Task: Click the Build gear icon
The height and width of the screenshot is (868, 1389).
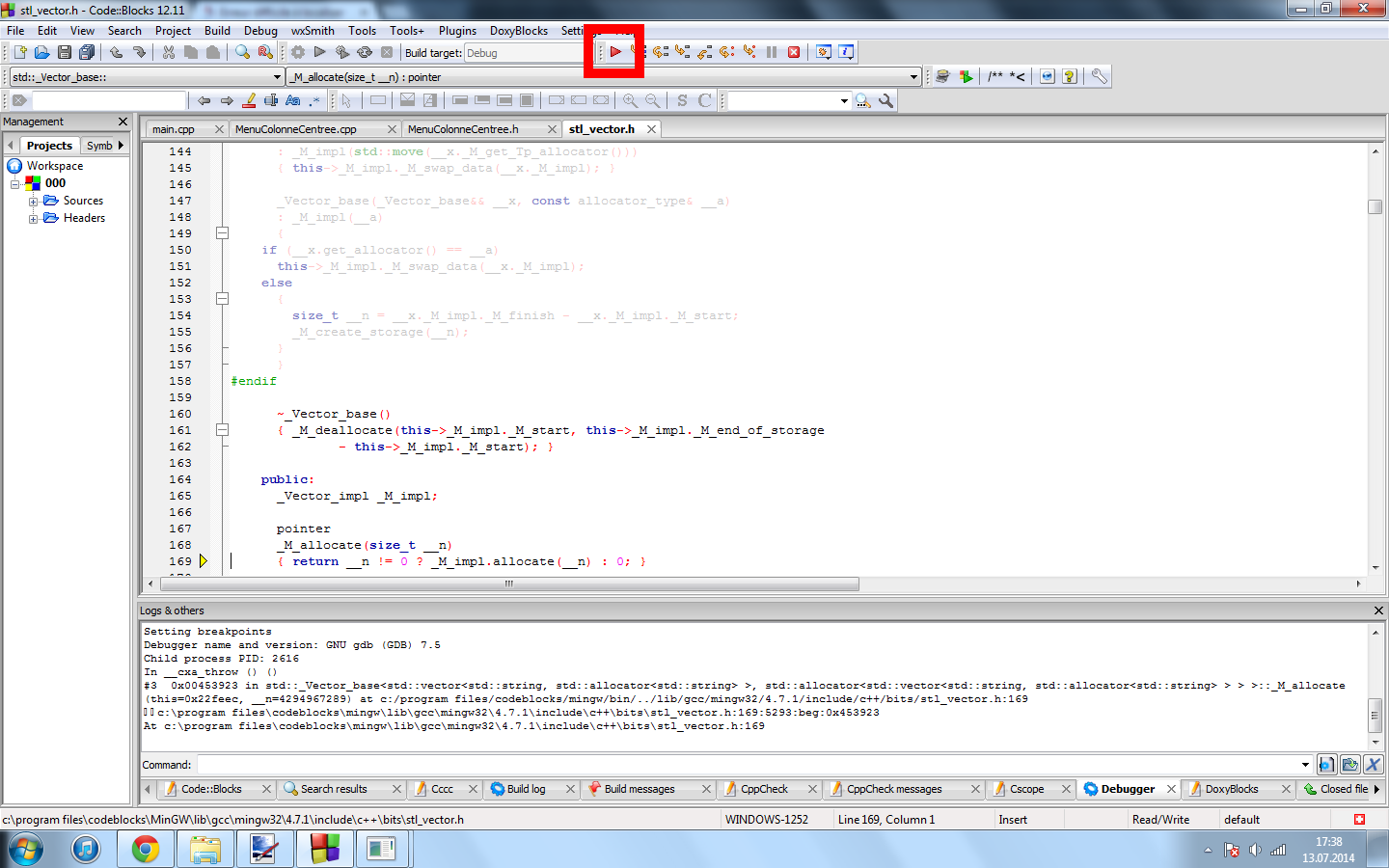Action: pos(298,52)
